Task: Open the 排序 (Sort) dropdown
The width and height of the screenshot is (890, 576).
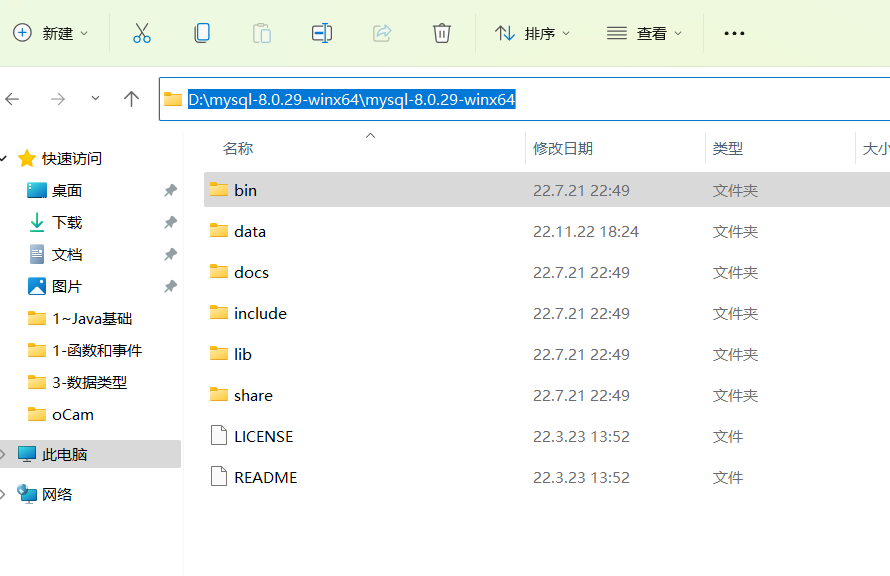Action: point(532,33)
